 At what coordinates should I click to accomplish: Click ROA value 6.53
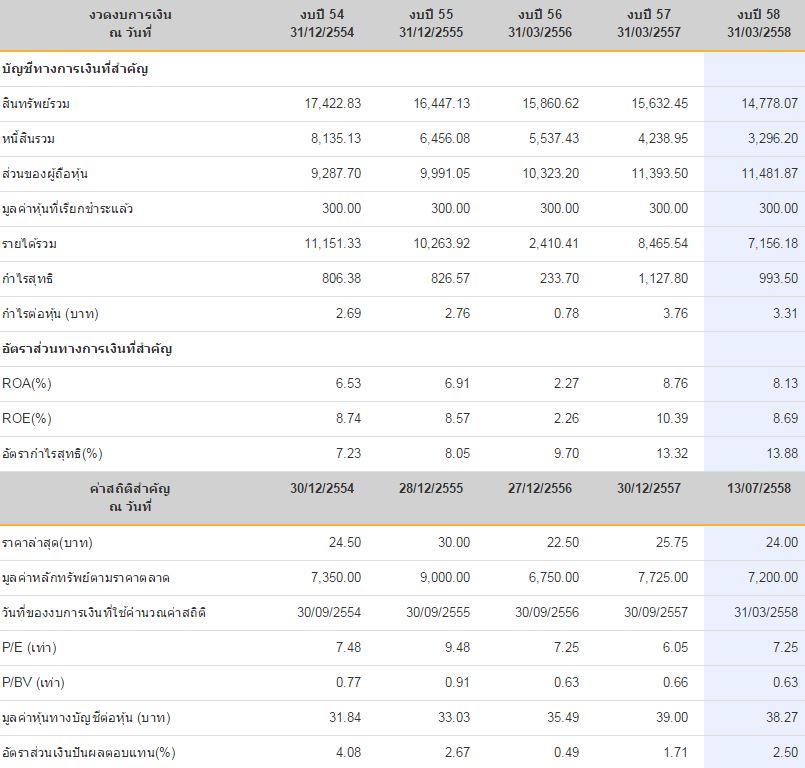(x=348, y=383)
